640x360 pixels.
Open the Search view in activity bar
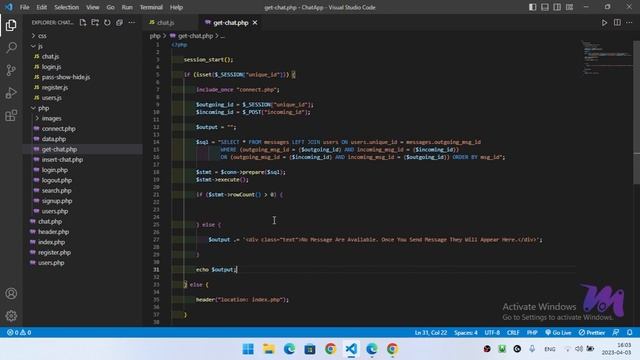(x=11, y=48)
